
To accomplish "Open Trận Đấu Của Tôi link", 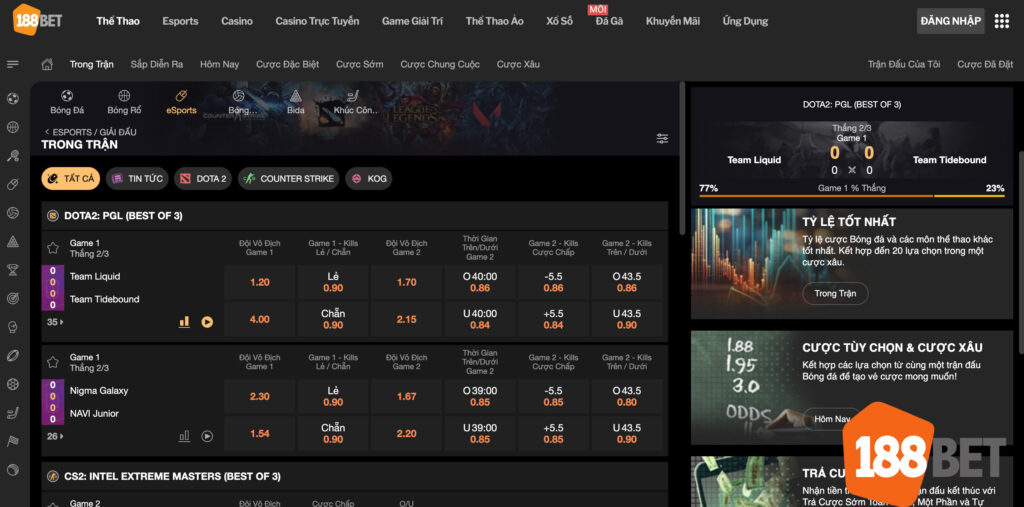I will click(x=904, y=64).
